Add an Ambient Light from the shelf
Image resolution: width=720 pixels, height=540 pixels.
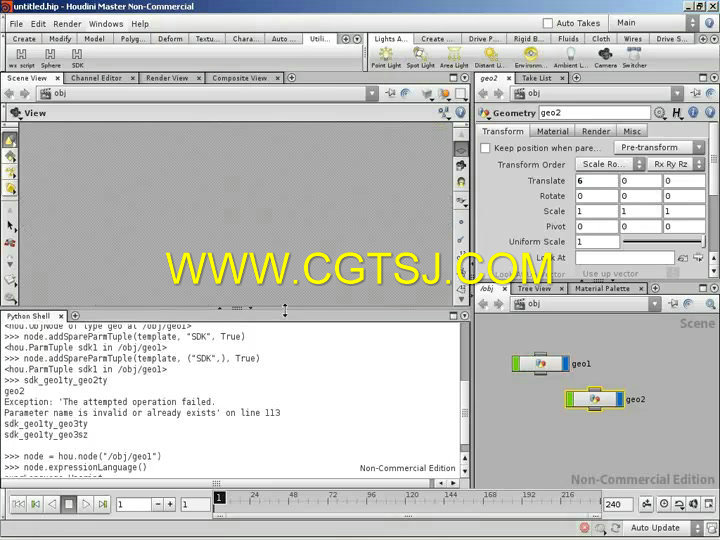point(570,58)
